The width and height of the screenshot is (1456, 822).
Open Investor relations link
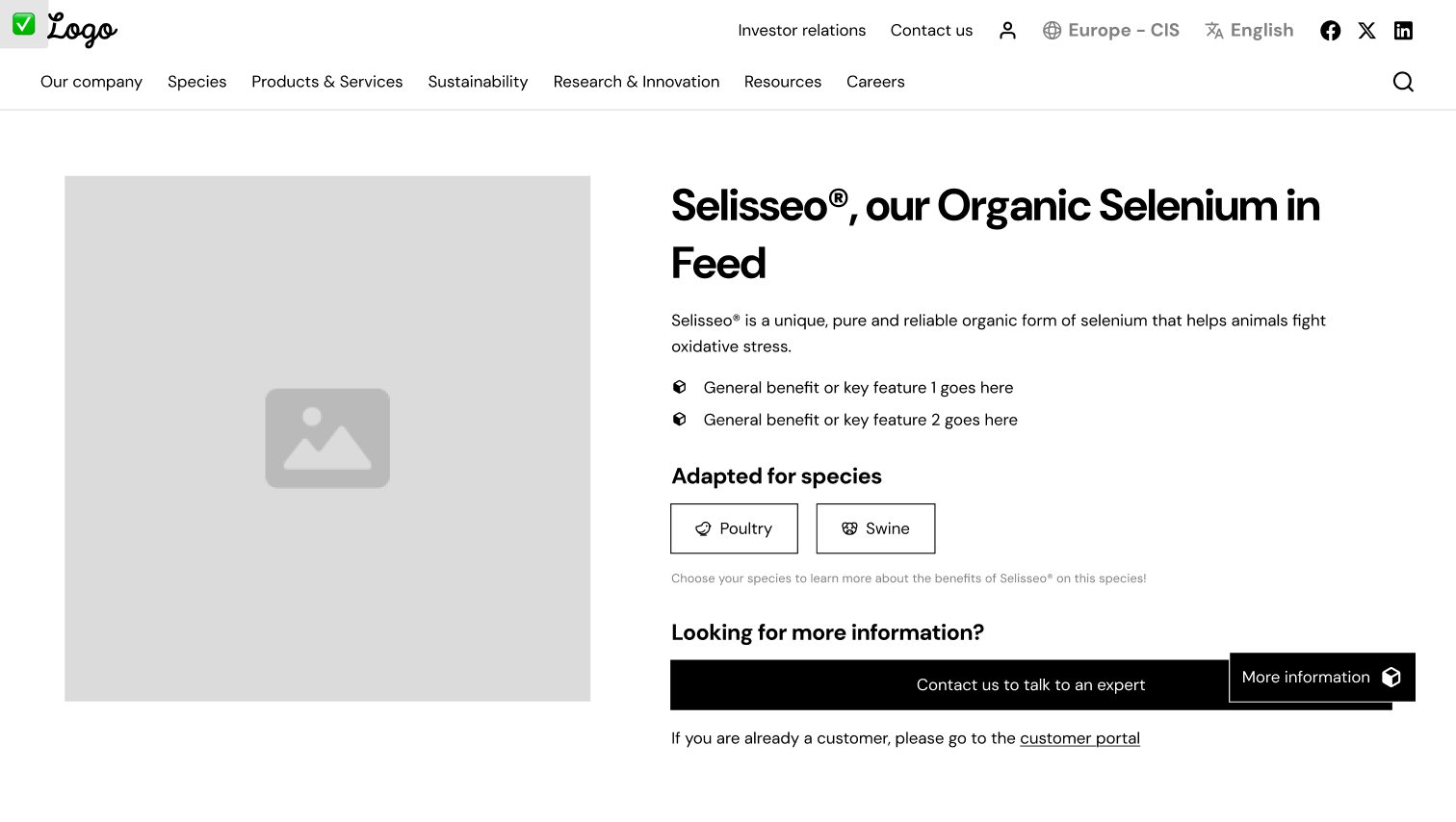[x=801, y=31]
